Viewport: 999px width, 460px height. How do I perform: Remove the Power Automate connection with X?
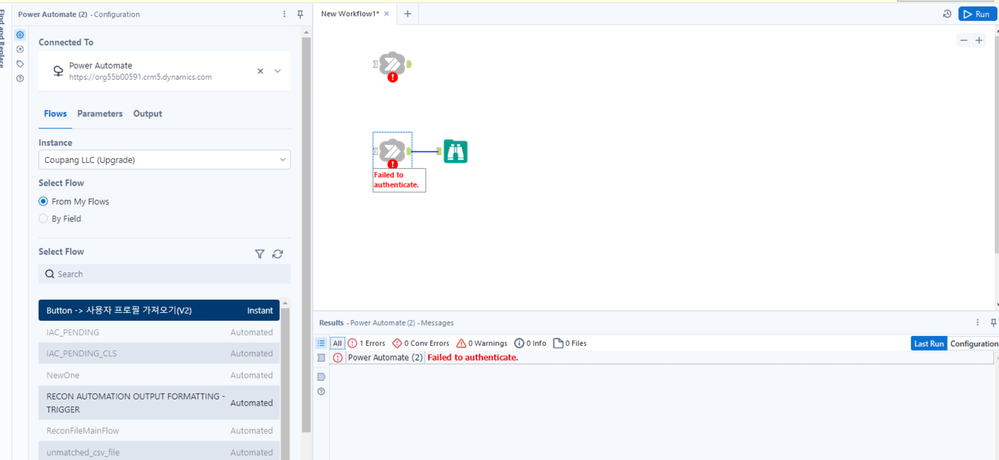260,71
